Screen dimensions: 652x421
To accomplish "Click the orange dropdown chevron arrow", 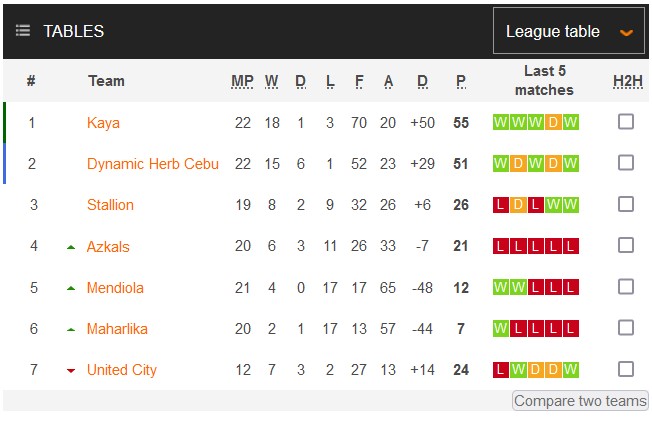I will (627, 32).
